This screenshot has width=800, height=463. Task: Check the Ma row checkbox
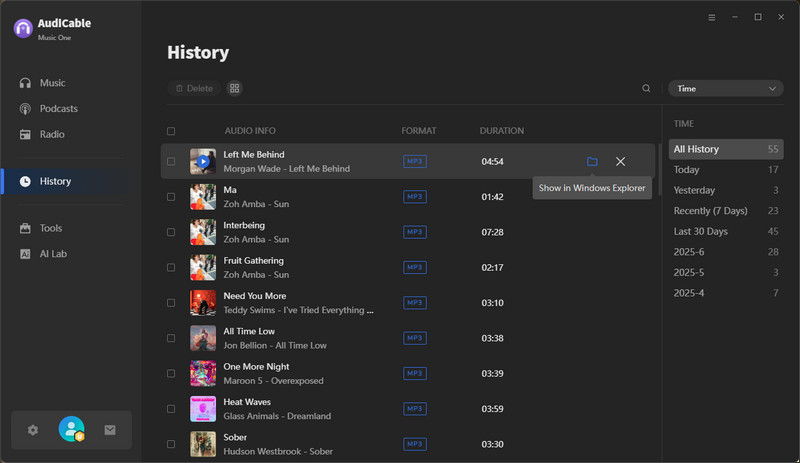coord(171,197)
